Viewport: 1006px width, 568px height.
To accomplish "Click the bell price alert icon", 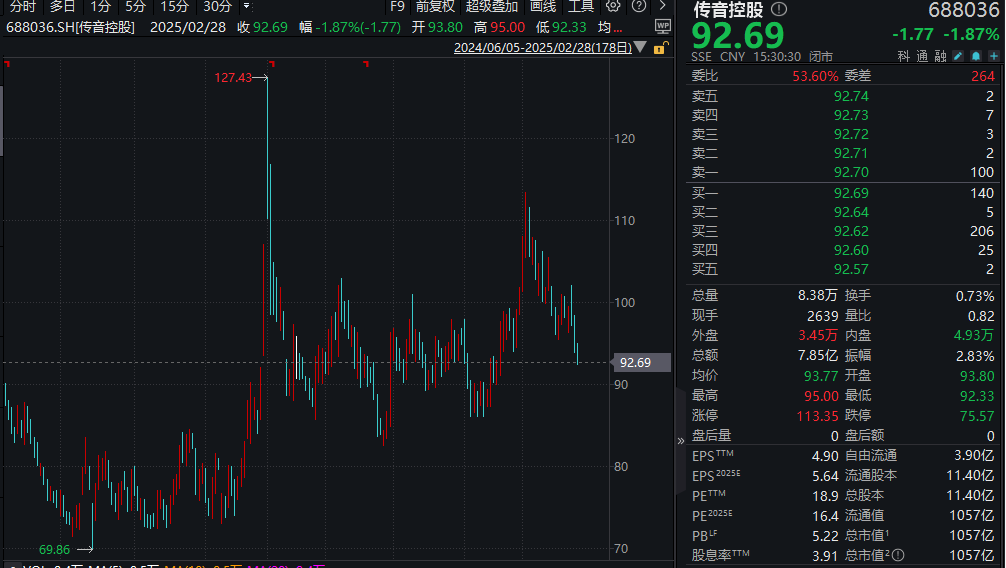I will pos(976,57).
